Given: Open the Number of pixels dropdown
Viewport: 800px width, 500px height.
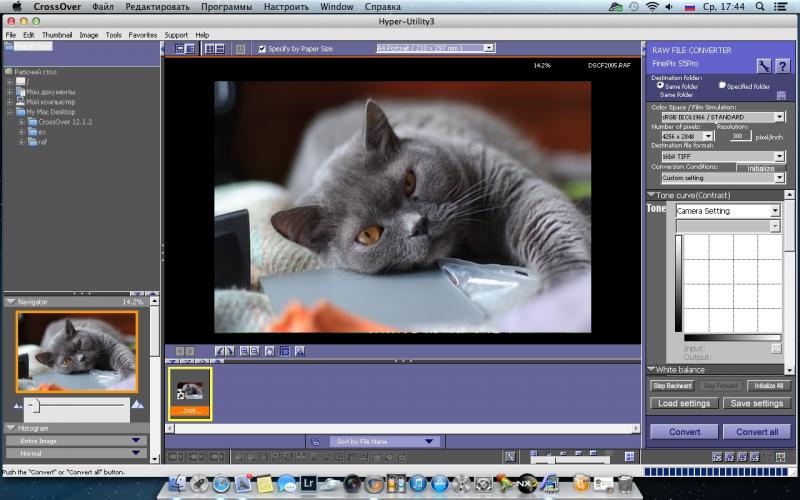Looking at the screenshot, I should [x=687, y=136].
